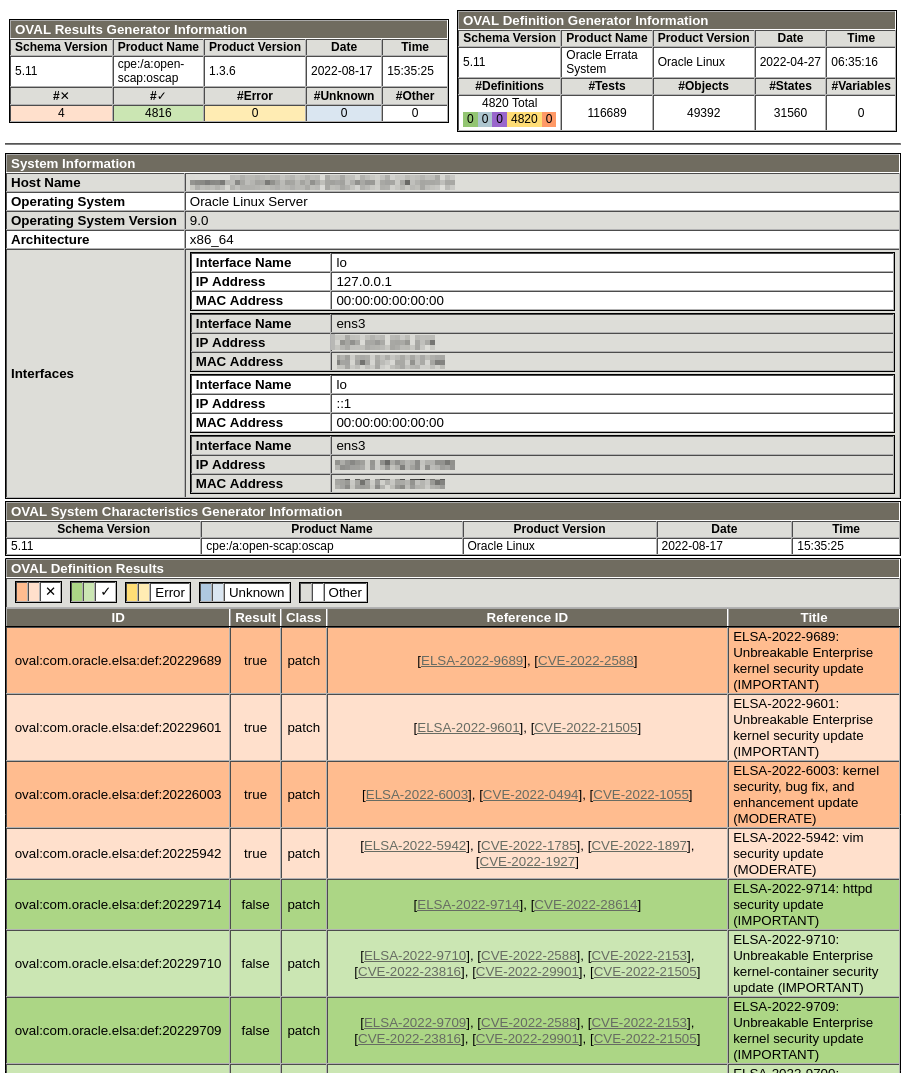Follow the ELSA-2022-9710 link
This screenshot has height=1073, width=909.
[x=415, y=956]
